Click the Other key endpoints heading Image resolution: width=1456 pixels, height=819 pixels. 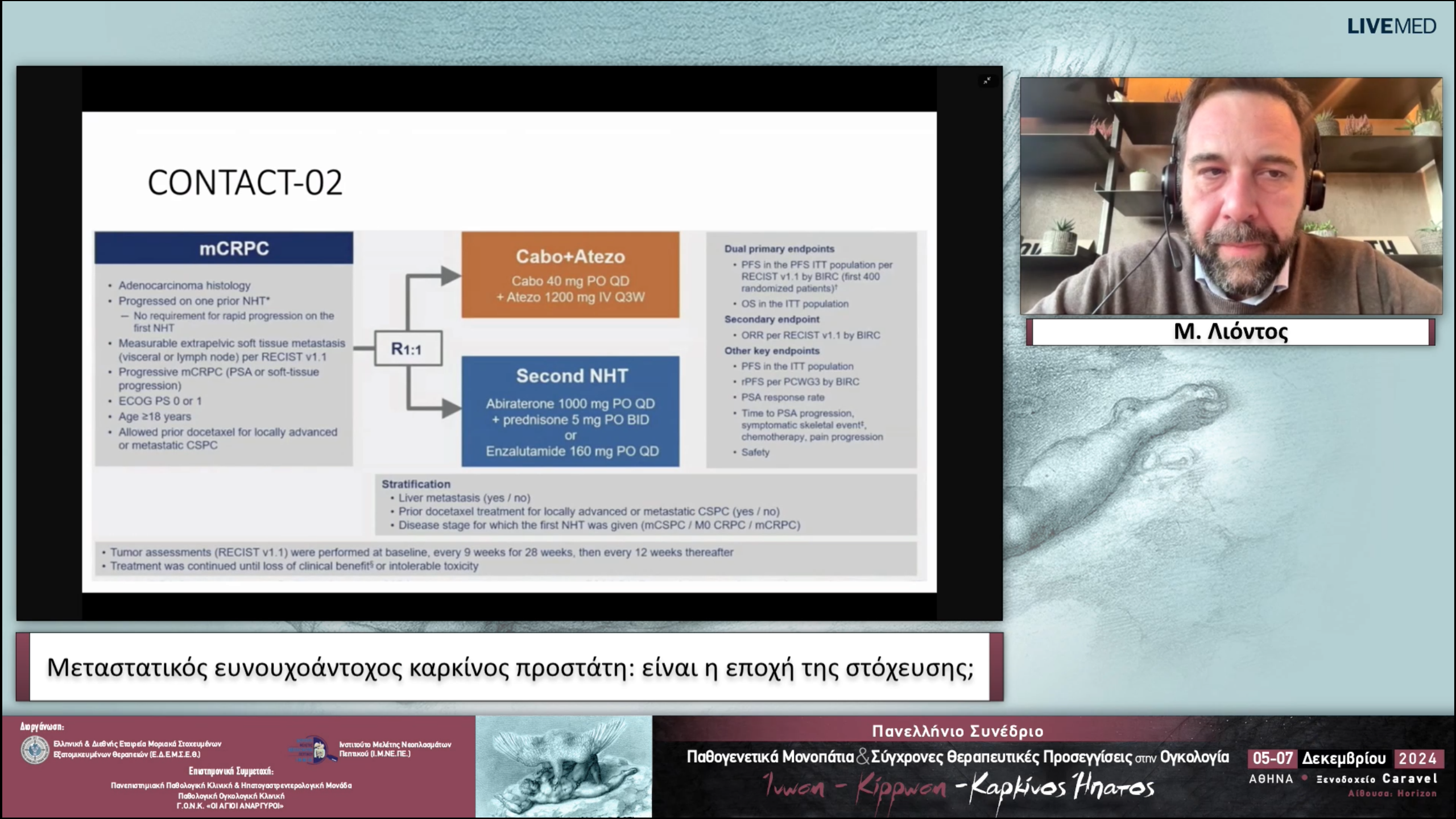pyautogui.click(x=772, y=351)
